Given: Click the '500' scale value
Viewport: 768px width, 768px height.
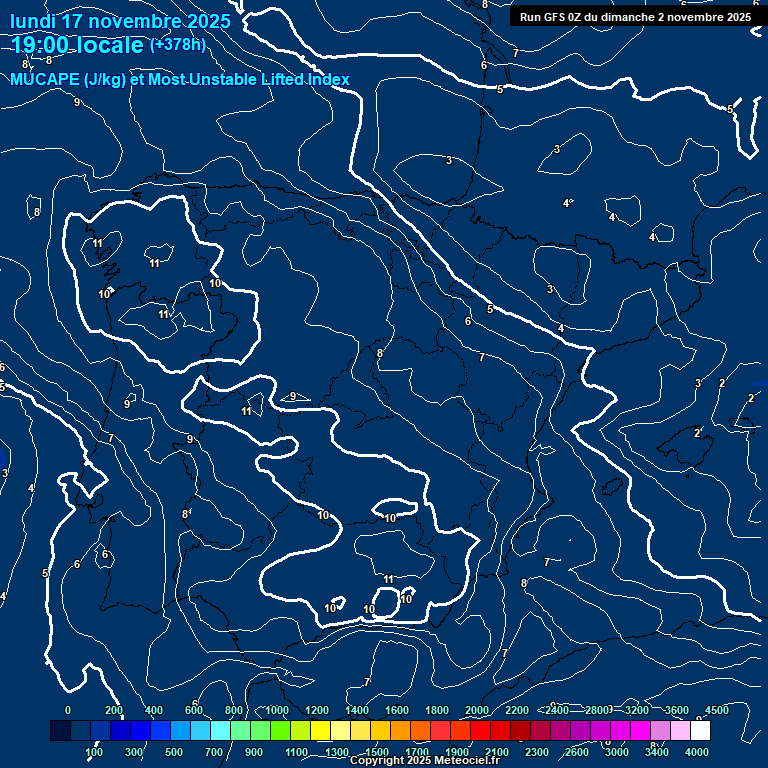Looking at the screenshot, I should (174, 752).
